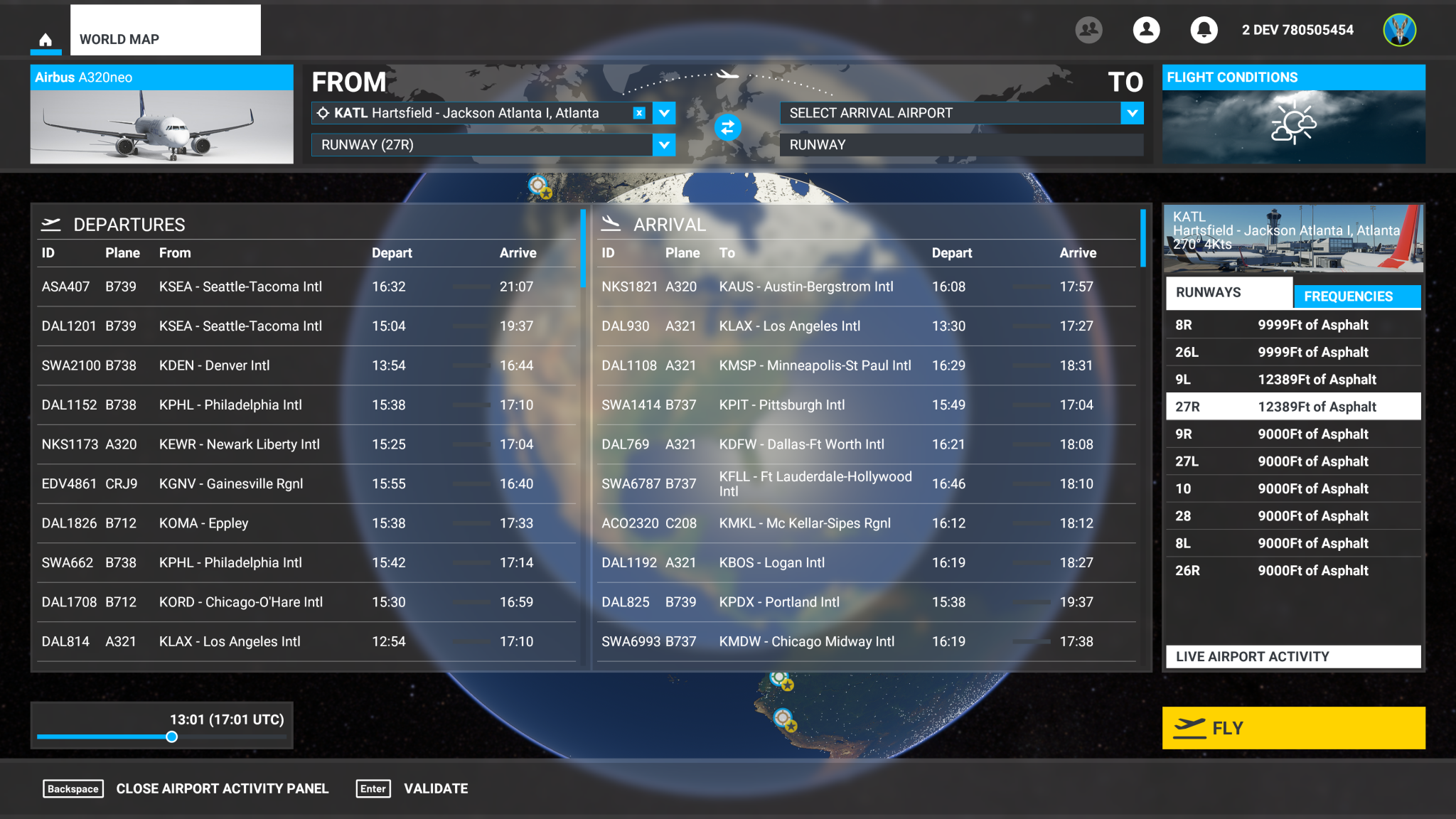Click the Departures plane icon
Viewport: 1456px width, 819px height.
52,223
